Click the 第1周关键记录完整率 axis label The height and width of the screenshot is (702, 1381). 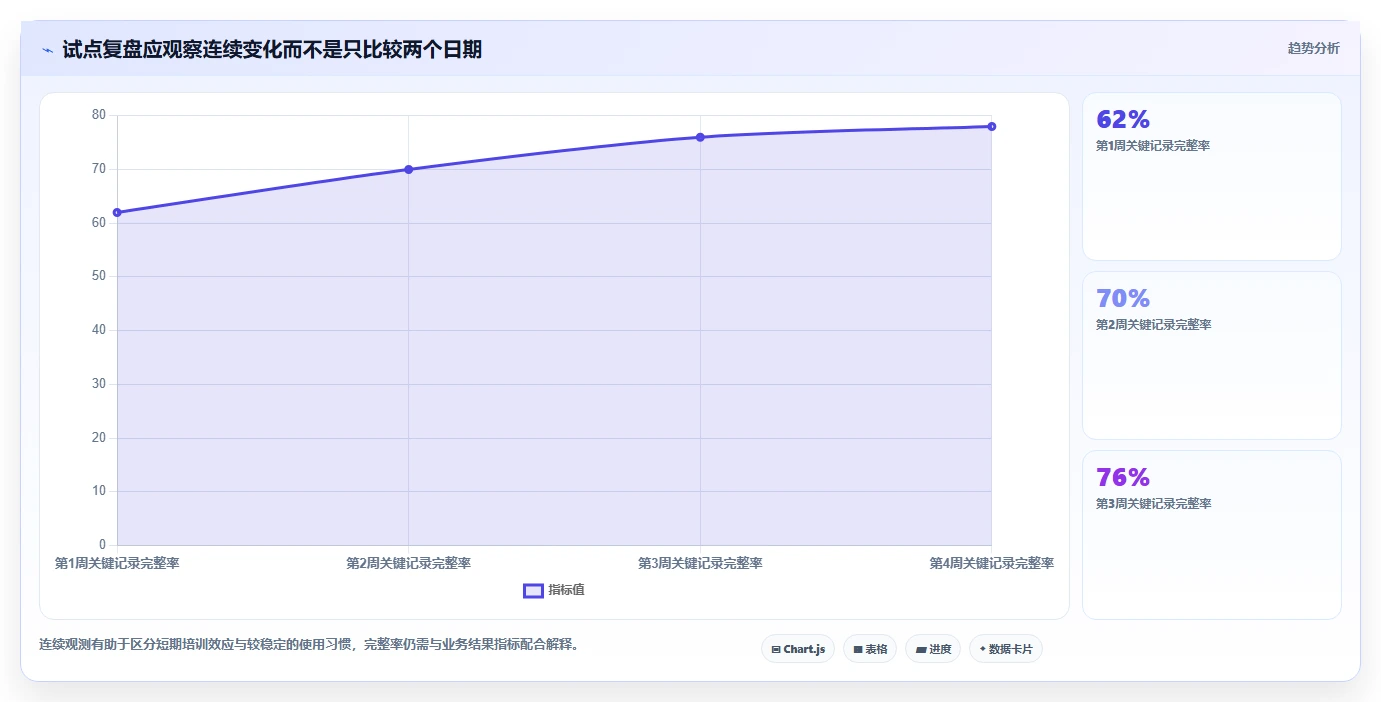click(117, 563)
